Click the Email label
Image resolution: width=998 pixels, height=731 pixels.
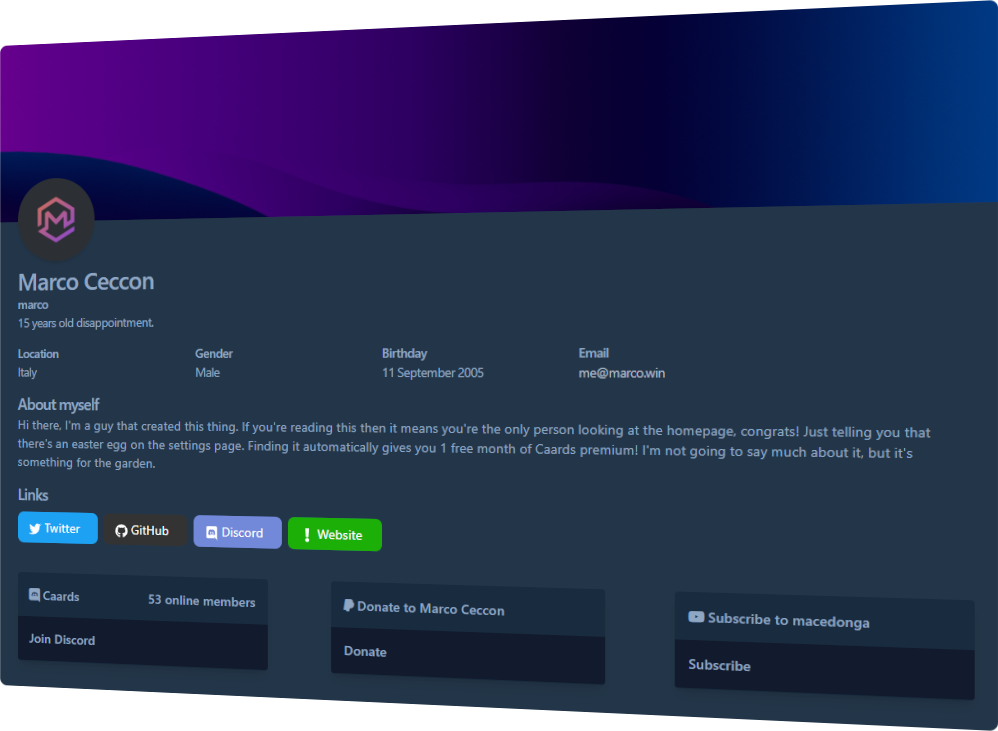pos(594,353)
